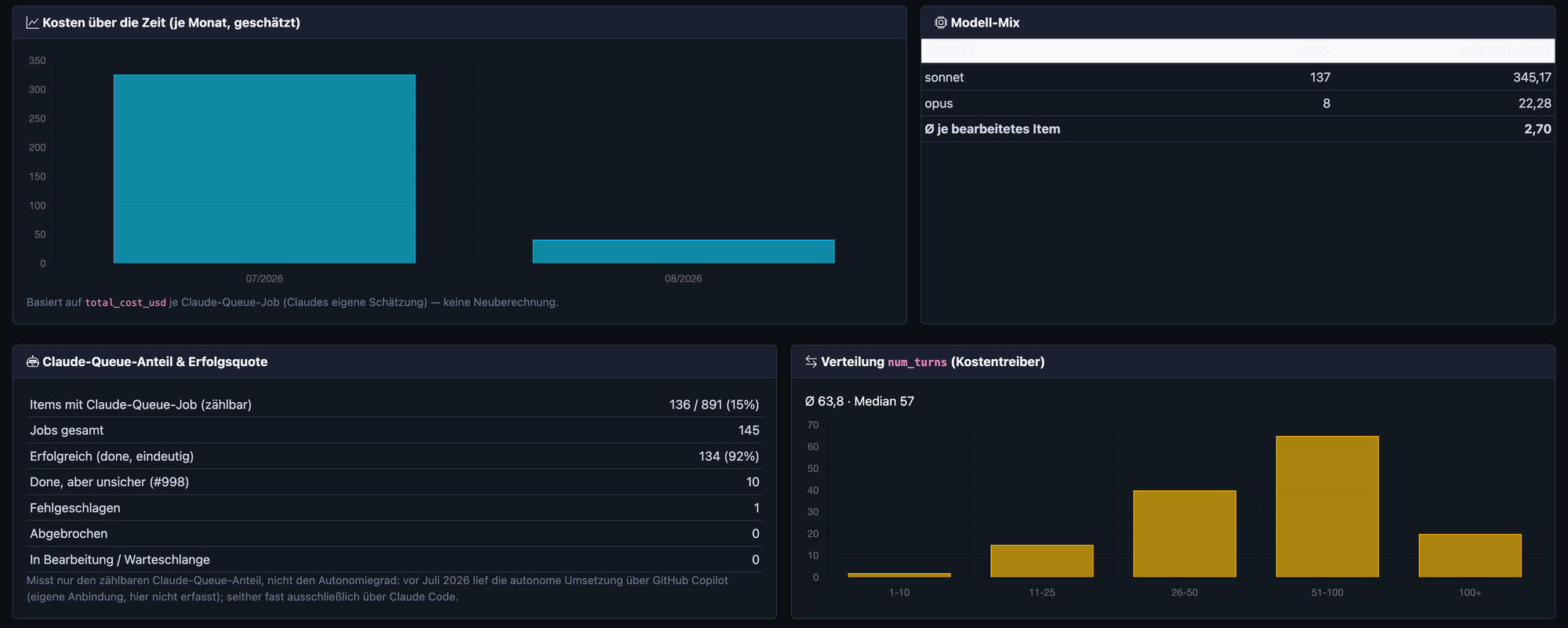Select the 08/2026 cost bar
The height and width of the screenshot is (628, 1568).
pos(683,252)
